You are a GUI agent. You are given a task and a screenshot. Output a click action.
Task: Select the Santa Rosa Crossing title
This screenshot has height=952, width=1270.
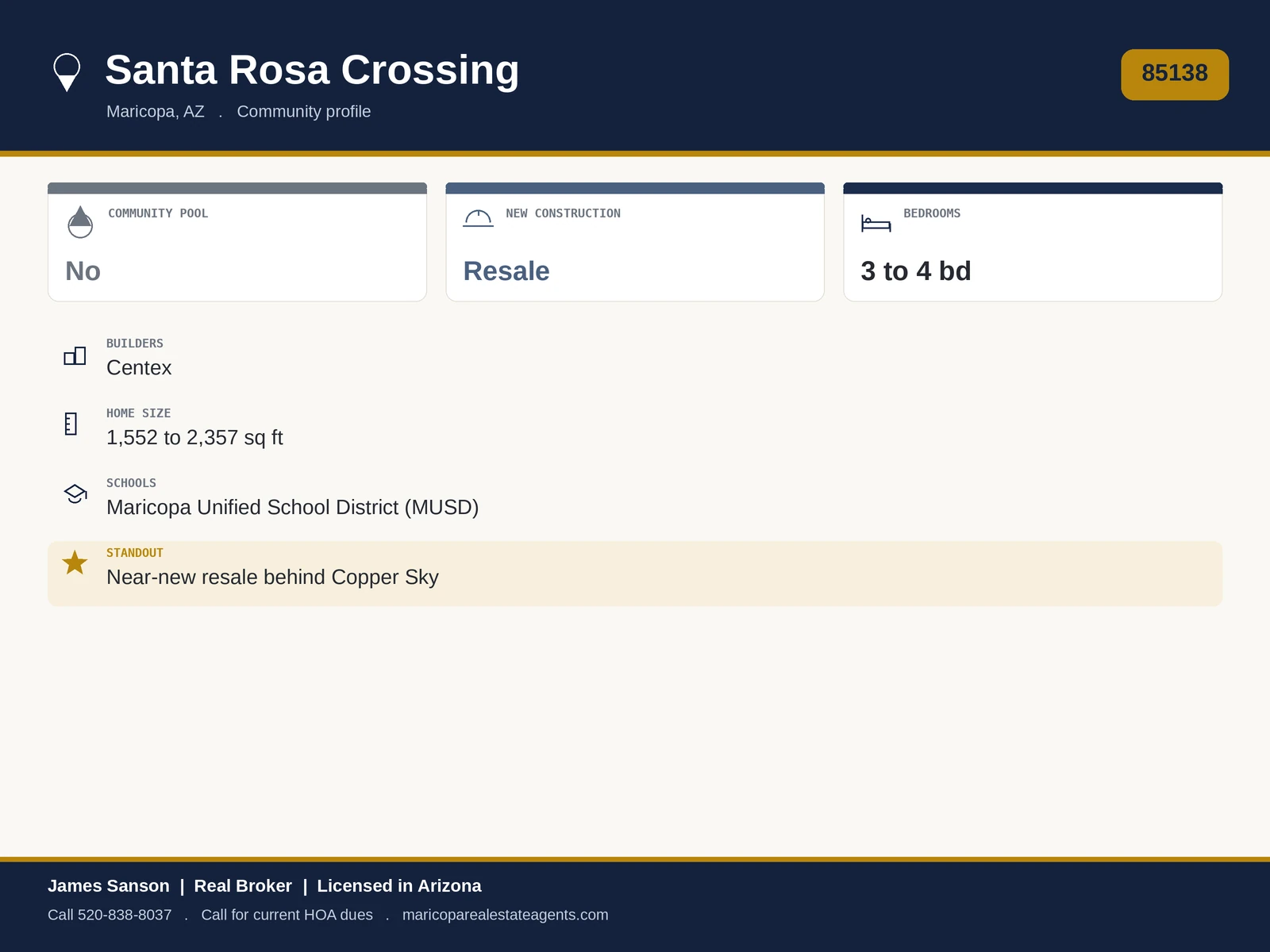pyautogui.click(x=312, y=70)
